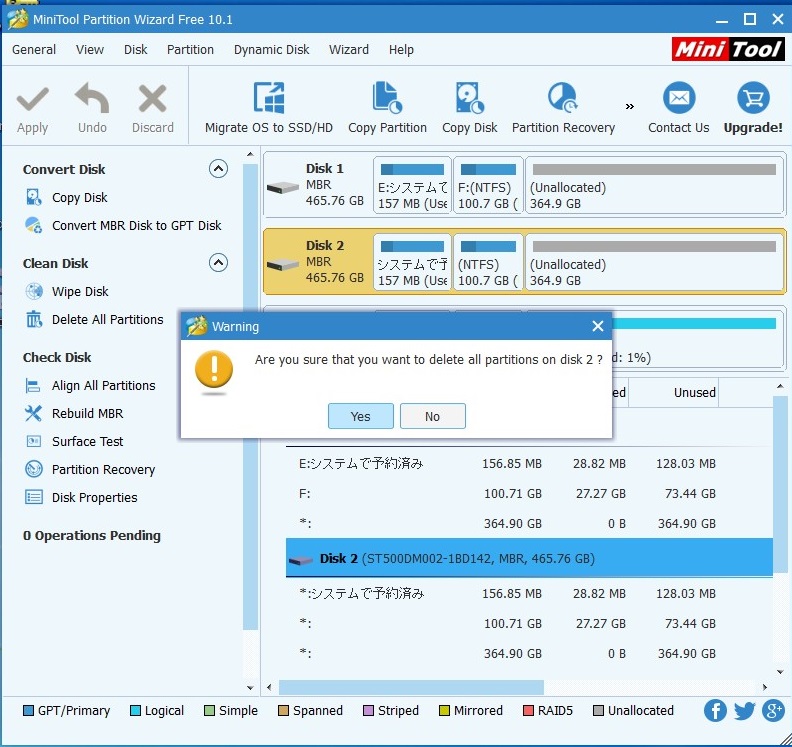The width and height of the screenshot is (792, 747).
Task: Click the Undo arrow icon
Action: coord(92,98)
